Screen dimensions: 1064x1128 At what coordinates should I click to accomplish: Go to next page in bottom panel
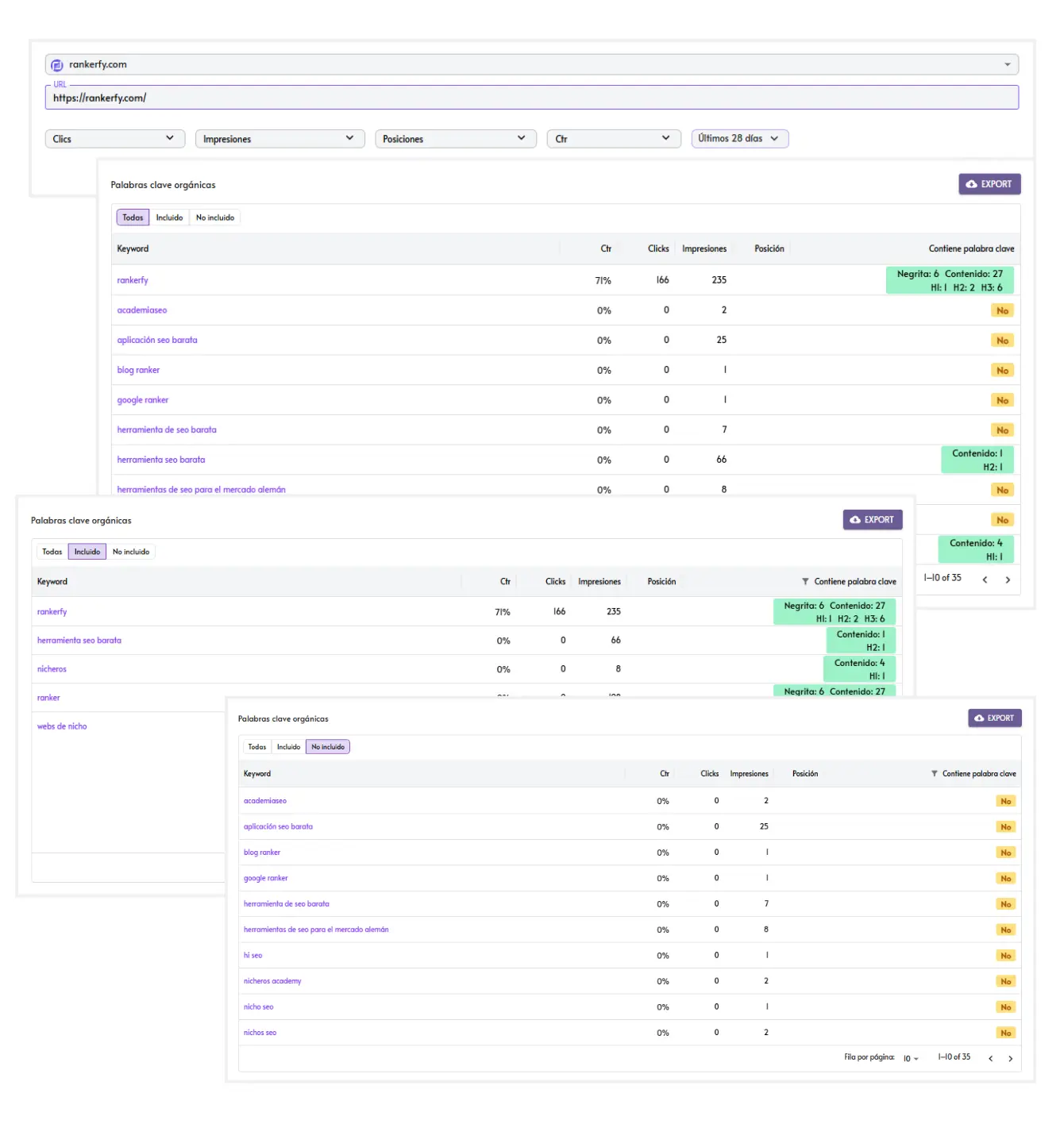pos(1010,1058)
